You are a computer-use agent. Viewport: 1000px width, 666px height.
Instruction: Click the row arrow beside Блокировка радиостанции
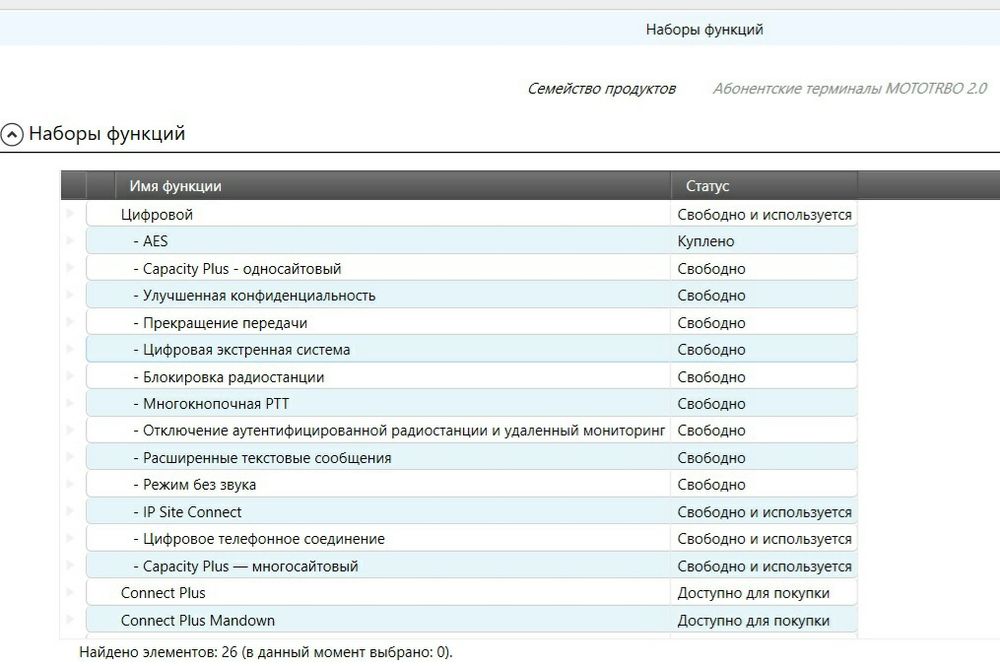tap(71, 377)
